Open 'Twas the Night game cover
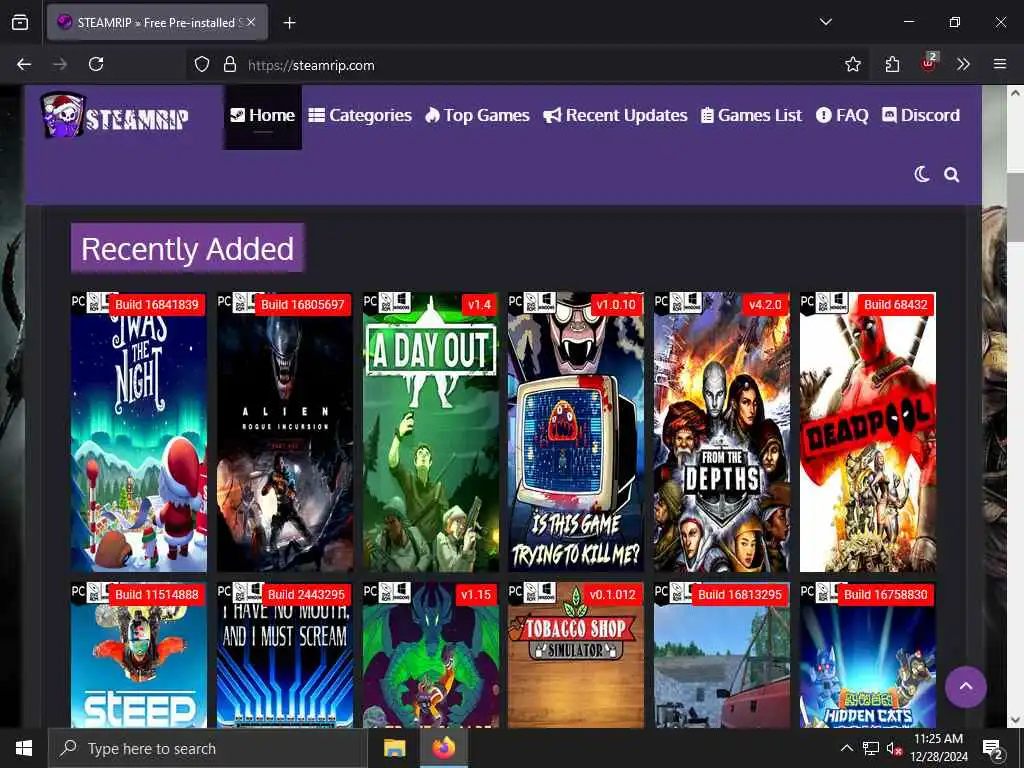 click(x=138, y=432)
